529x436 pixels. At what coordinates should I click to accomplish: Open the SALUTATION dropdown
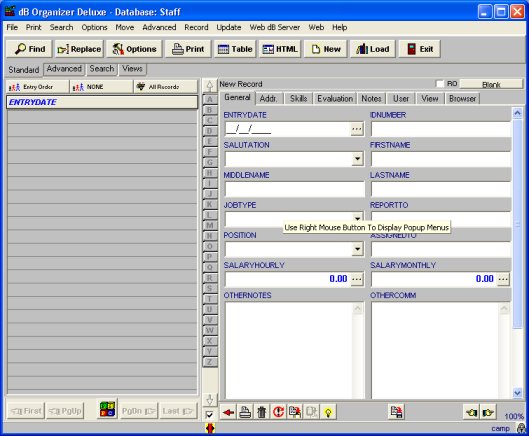pyautogui.click(x=357, y=159)
